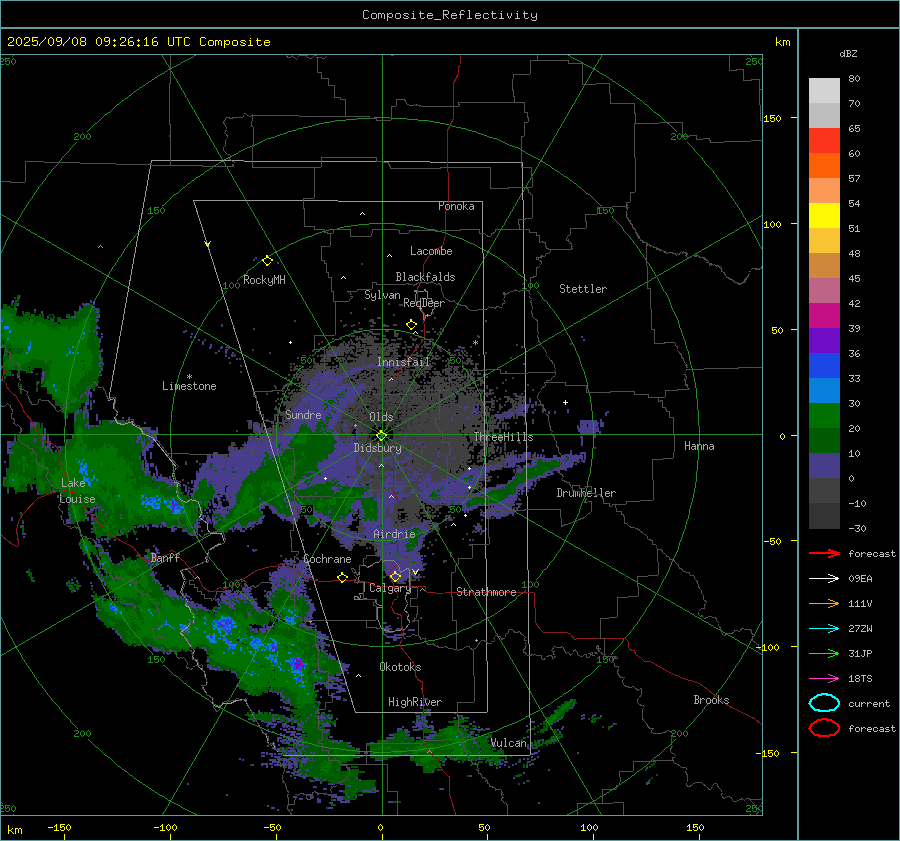Click the 2025/09/08 09:26:16 UTC timestamp
Viewport: 900px width, 841px height.
click(x=99, y=42)
